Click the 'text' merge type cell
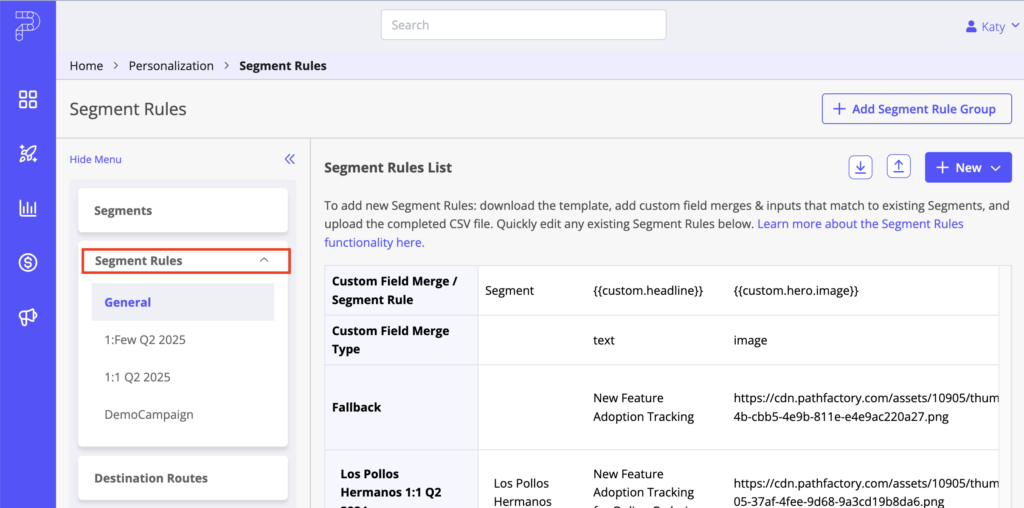 click(603, 340)
